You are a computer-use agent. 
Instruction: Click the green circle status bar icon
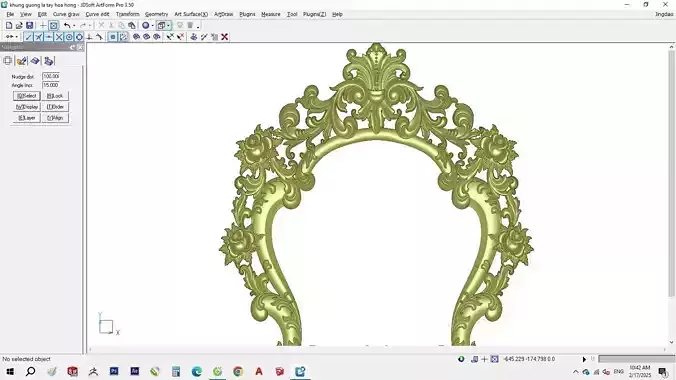tap(461, 359)
